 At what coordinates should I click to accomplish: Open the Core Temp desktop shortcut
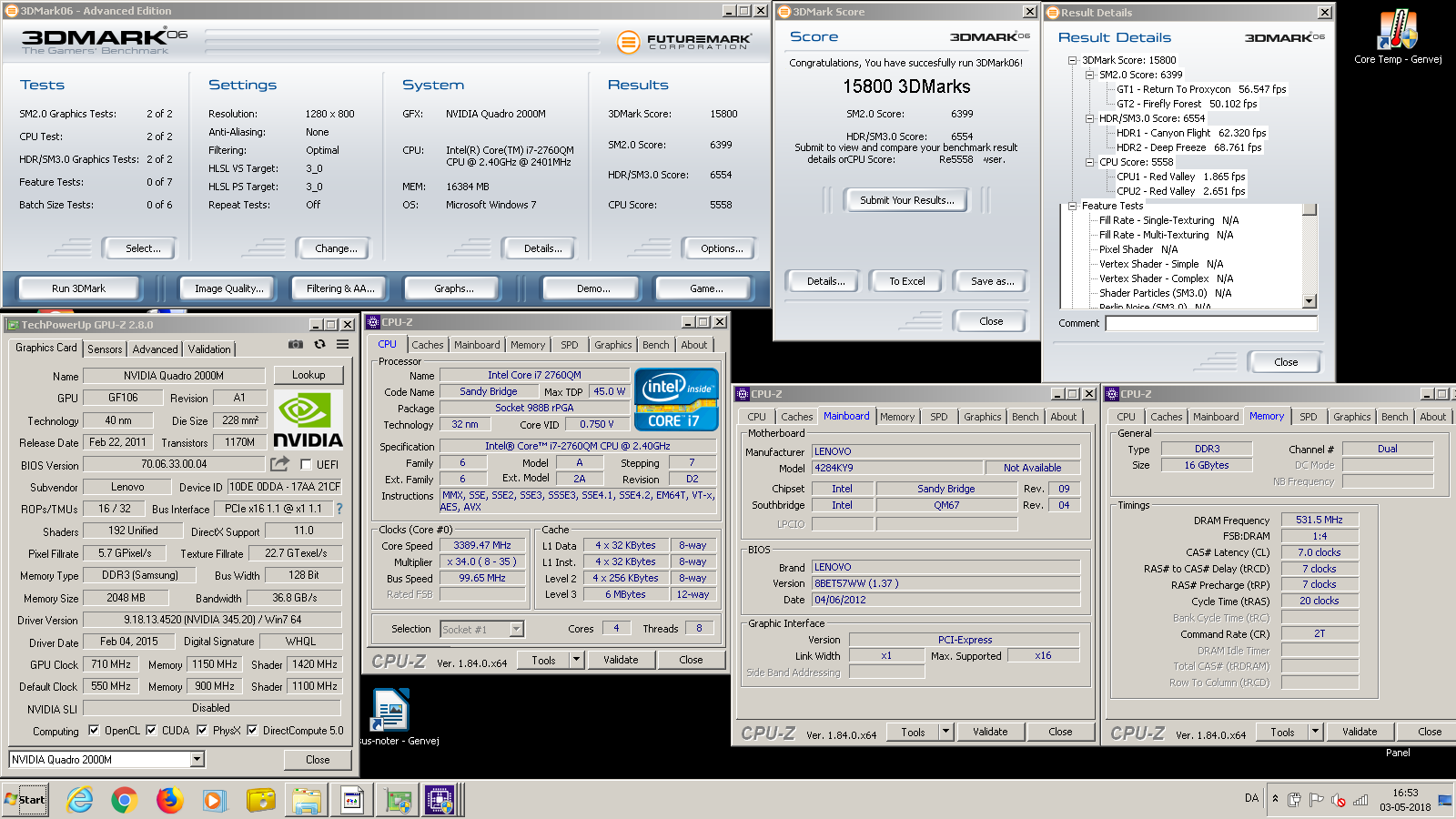coord(1398,38)
